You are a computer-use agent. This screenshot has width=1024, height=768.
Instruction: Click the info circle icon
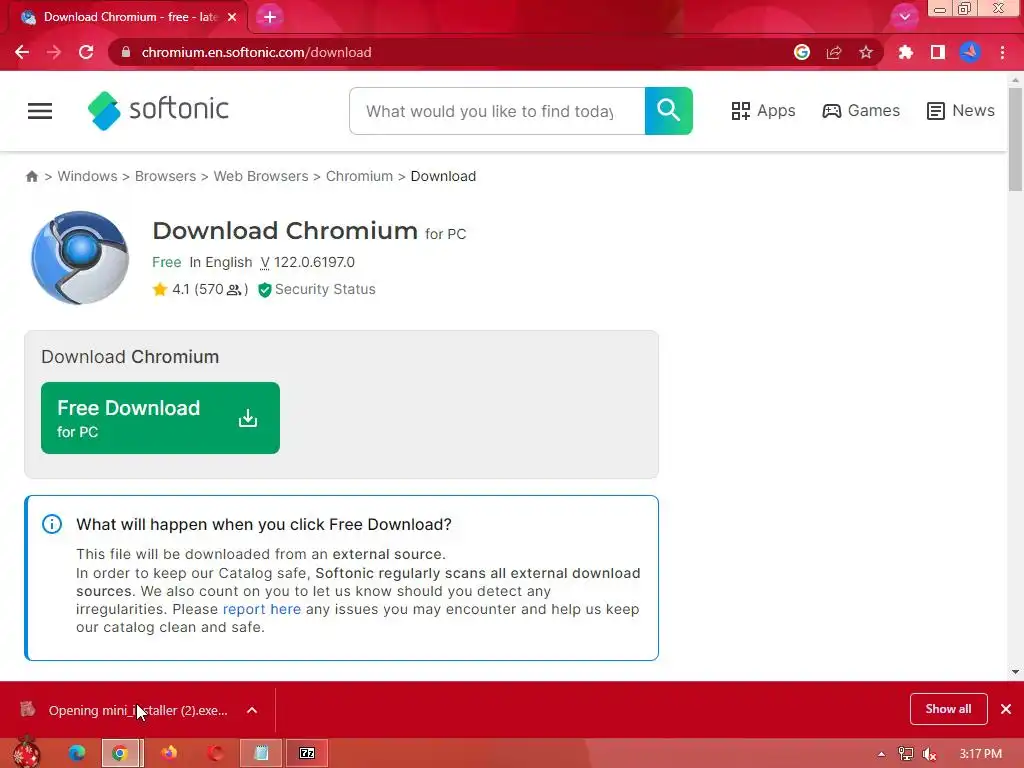click(x=52, y=524)
